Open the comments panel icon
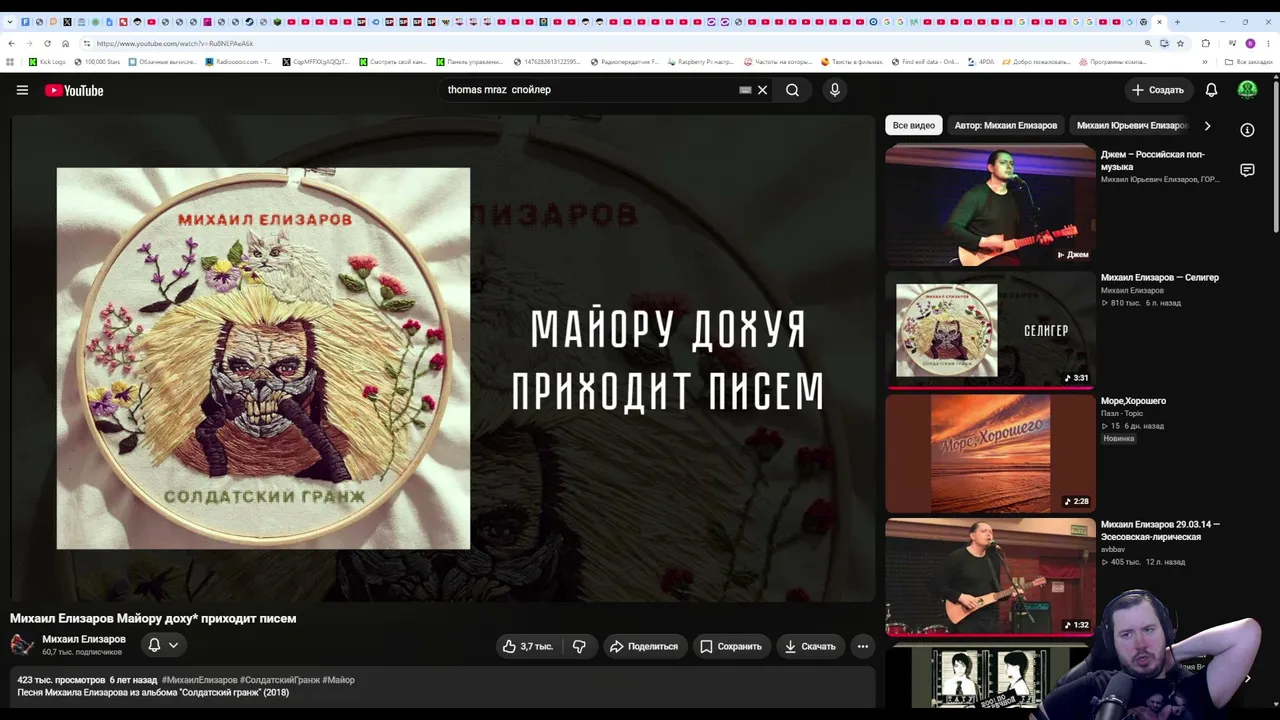1280x720 pixels. pos(1247,170)
